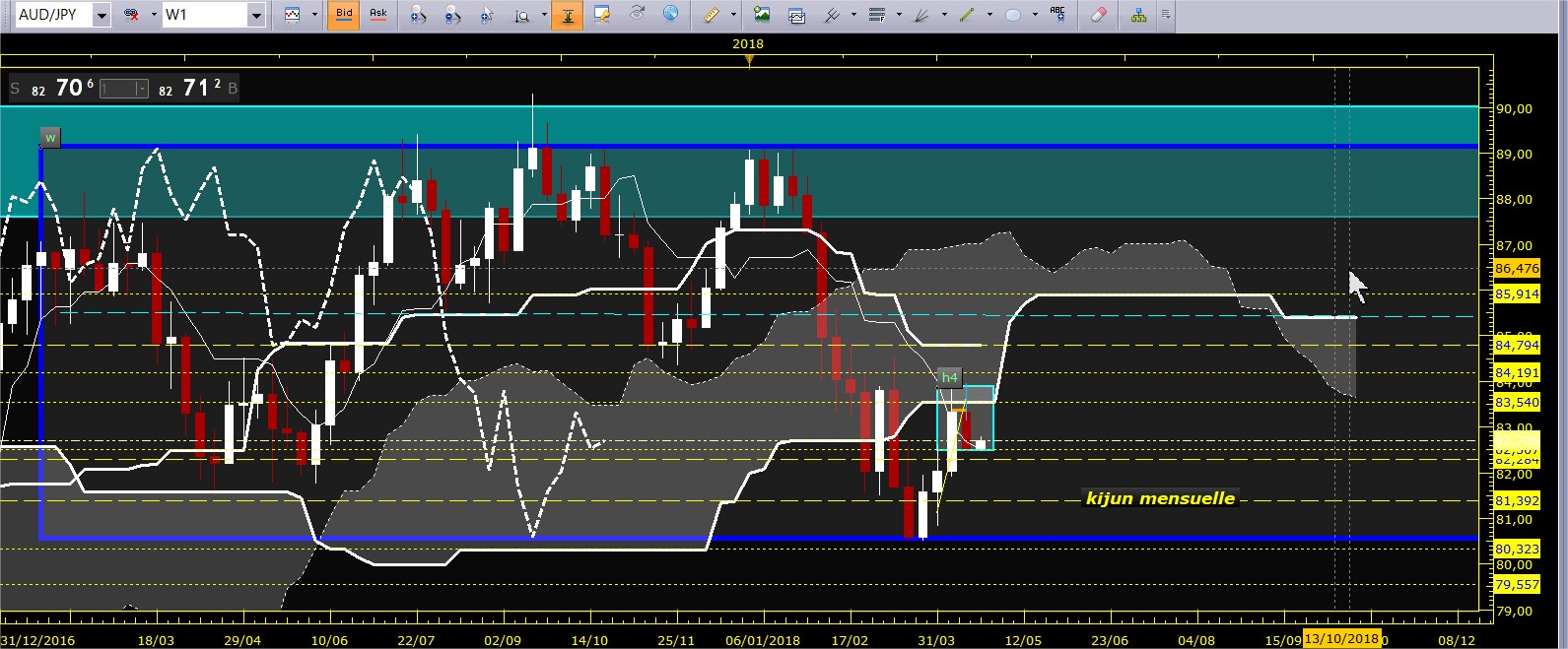Click the zoom in icon
The height and width of the screenshot is (649, 1568).
tap(418, 15)
